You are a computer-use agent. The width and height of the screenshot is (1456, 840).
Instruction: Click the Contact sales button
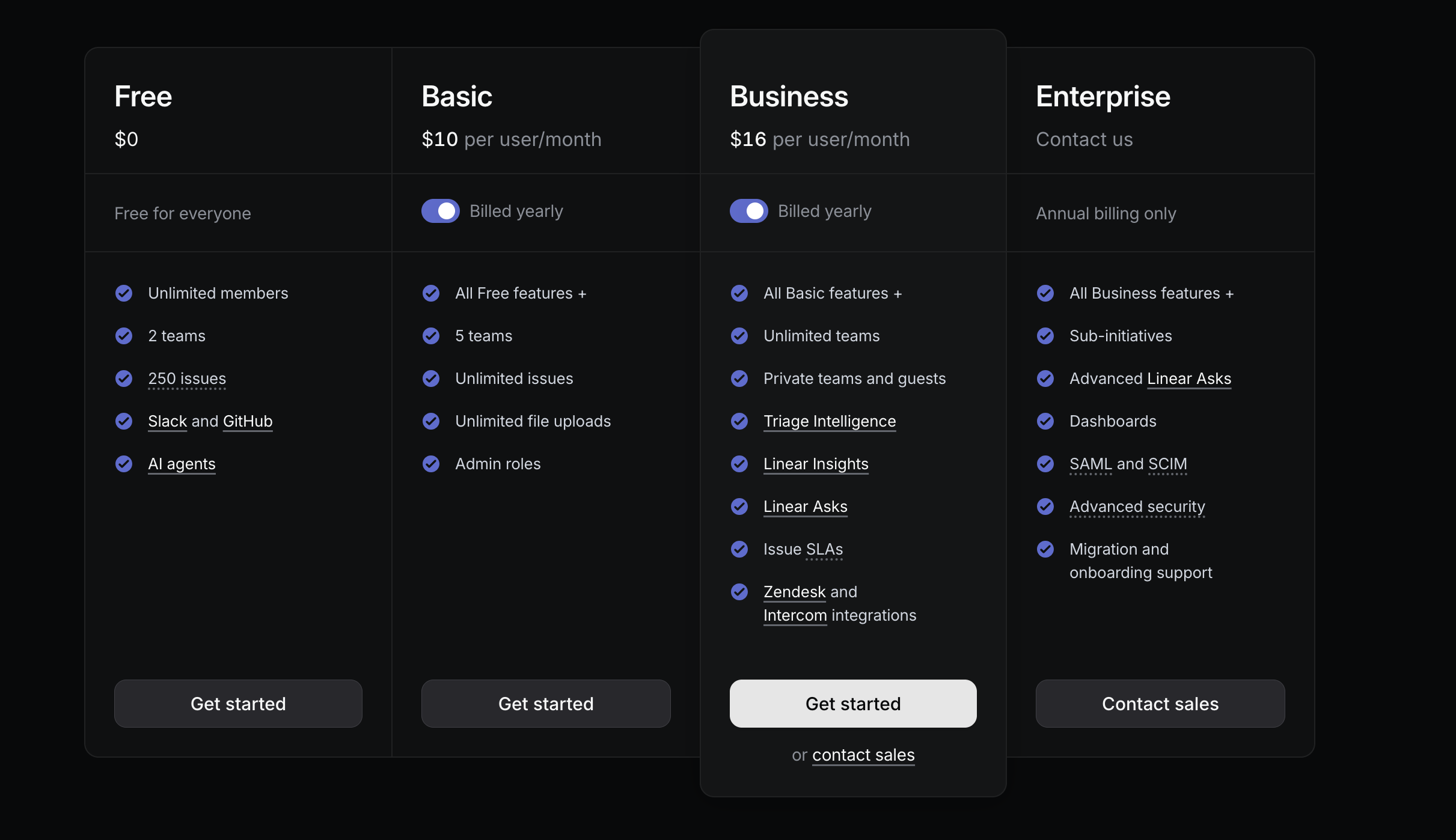click(x=1160, y=704)
